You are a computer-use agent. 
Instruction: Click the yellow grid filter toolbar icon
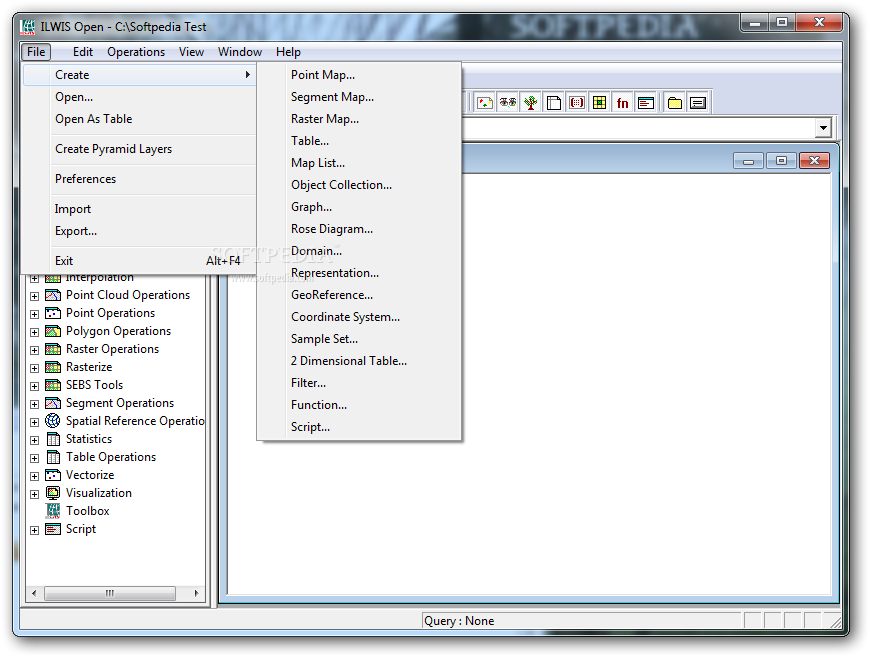coord(599,103)
